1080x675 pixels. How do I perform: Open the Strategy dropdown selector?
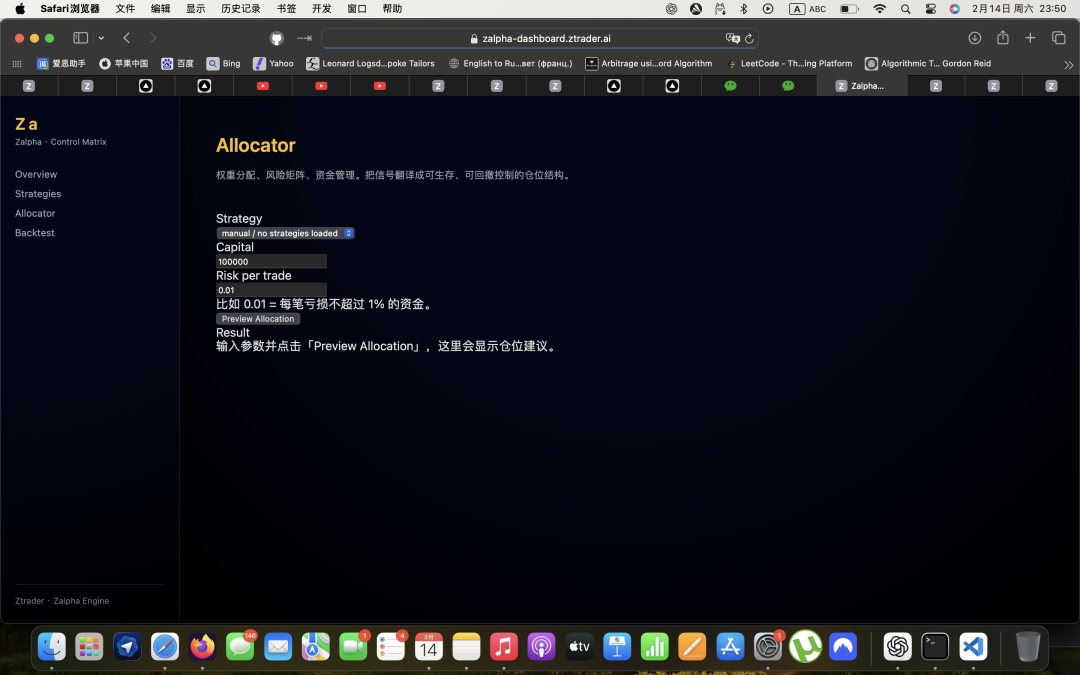[285, 233]
